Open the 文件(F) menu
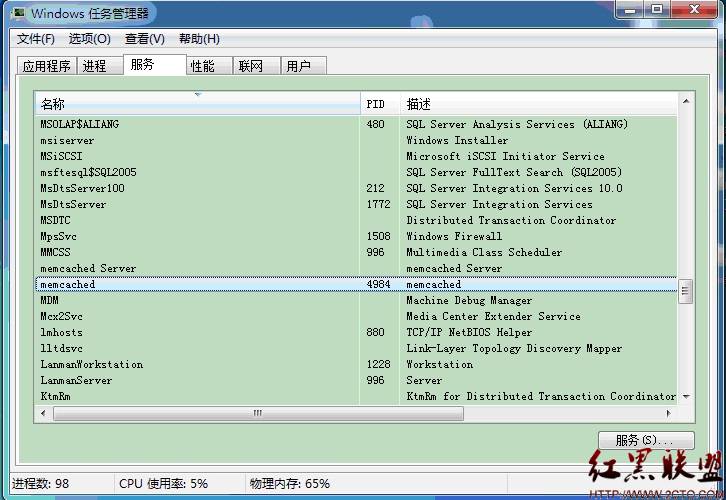This screenshot has width=726, height=500. click(36, 39)
